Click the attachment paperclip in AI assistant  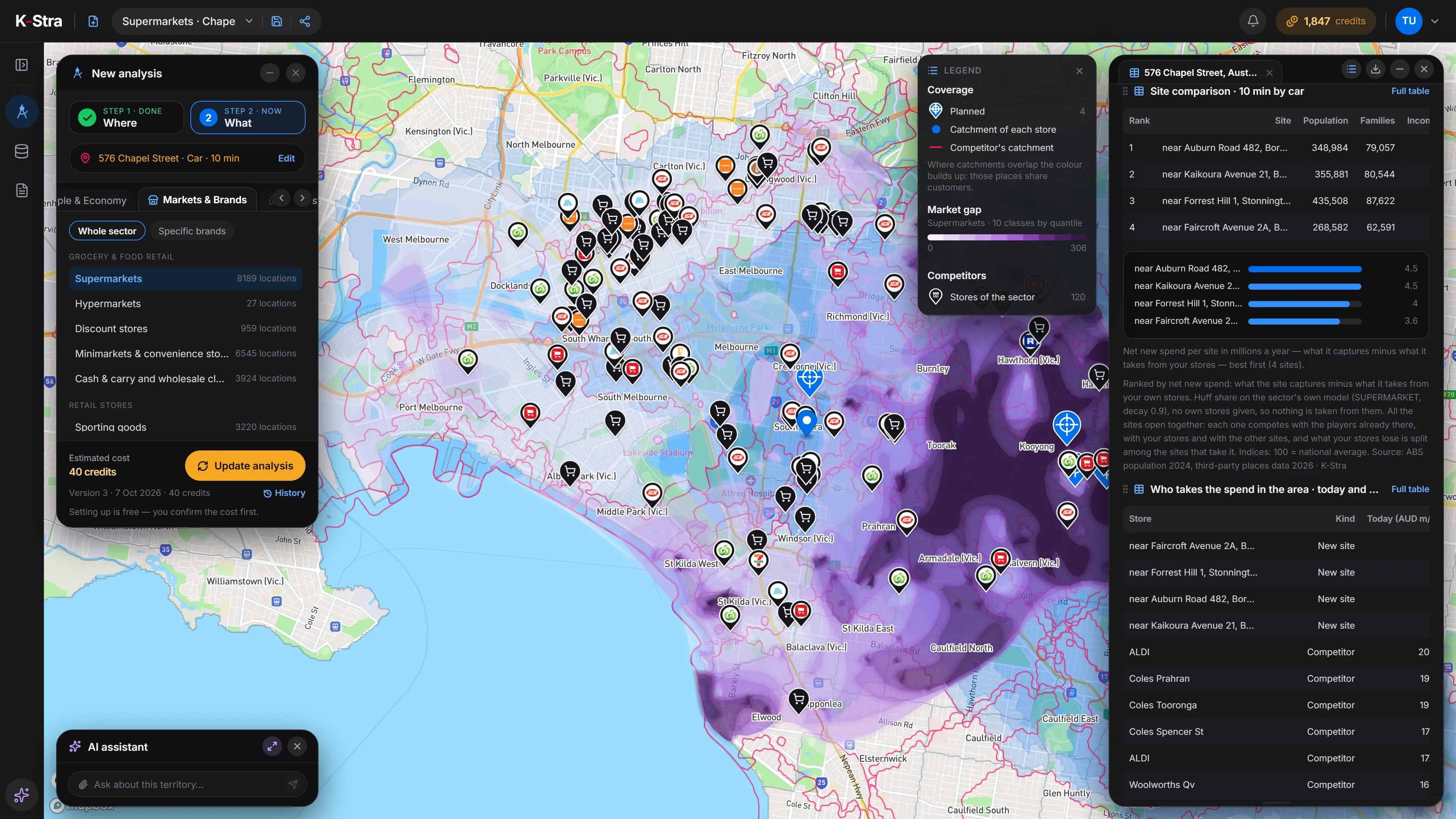[x=83, y=784]
